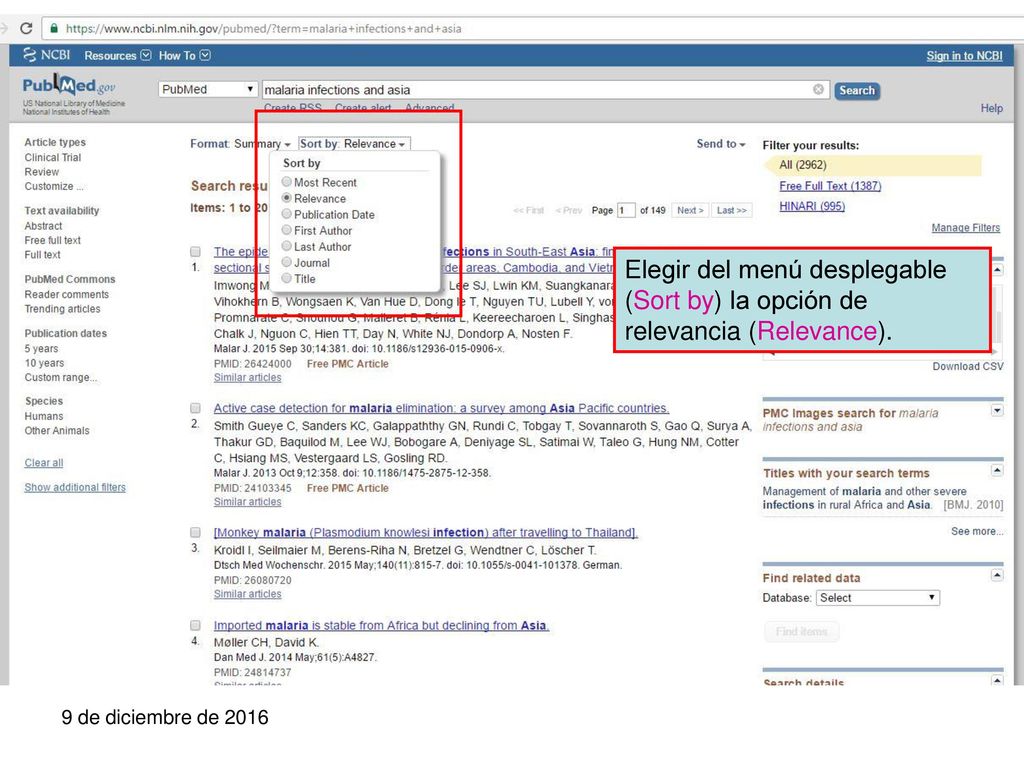Viewport: 1024px width, 768px height.
Task: Open Manage Filters
Action: coord(965,228)
